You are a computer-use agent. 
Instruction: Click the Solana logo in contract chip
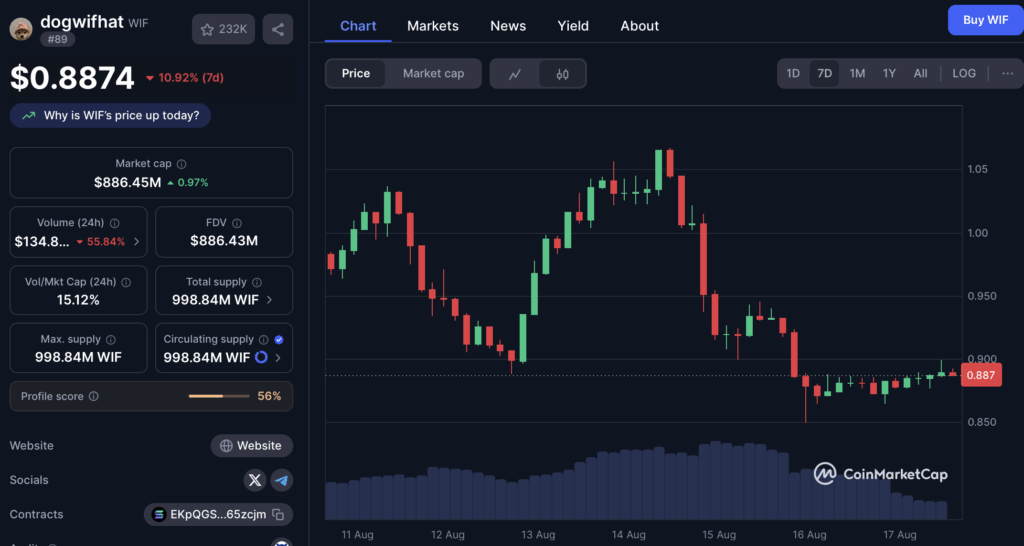[159, 515]
